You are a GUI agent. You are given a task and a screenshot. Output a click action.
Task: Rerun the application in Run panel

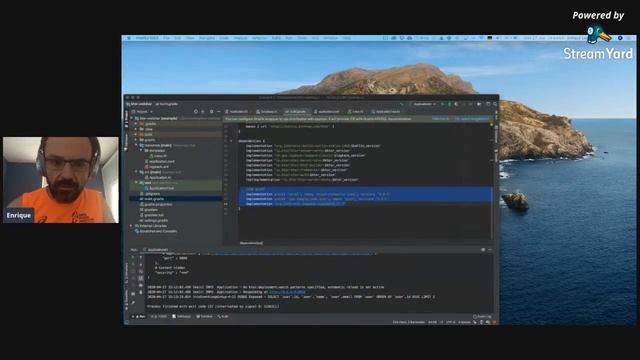133,258
